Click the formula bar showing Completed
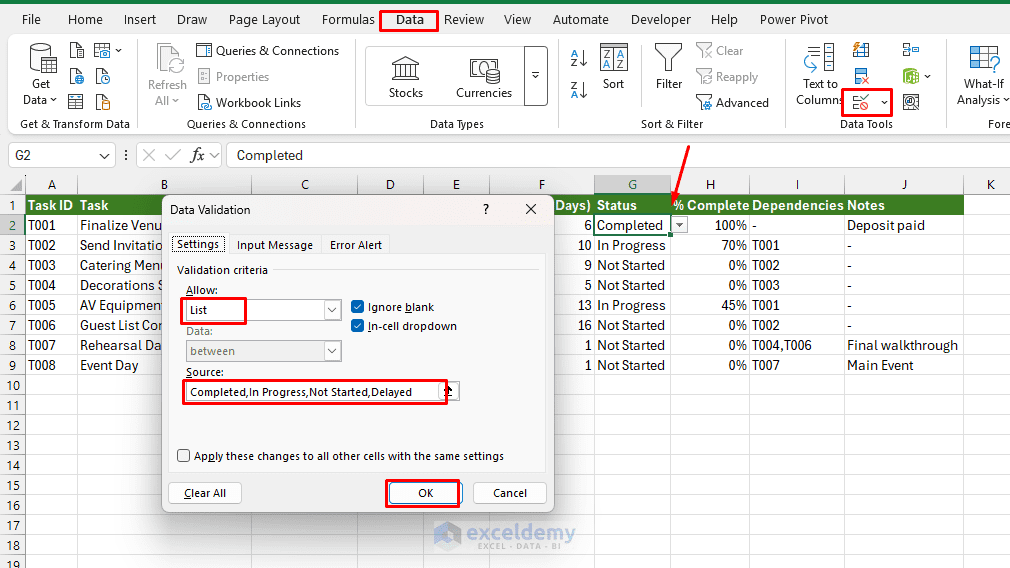 click(618, 155)
